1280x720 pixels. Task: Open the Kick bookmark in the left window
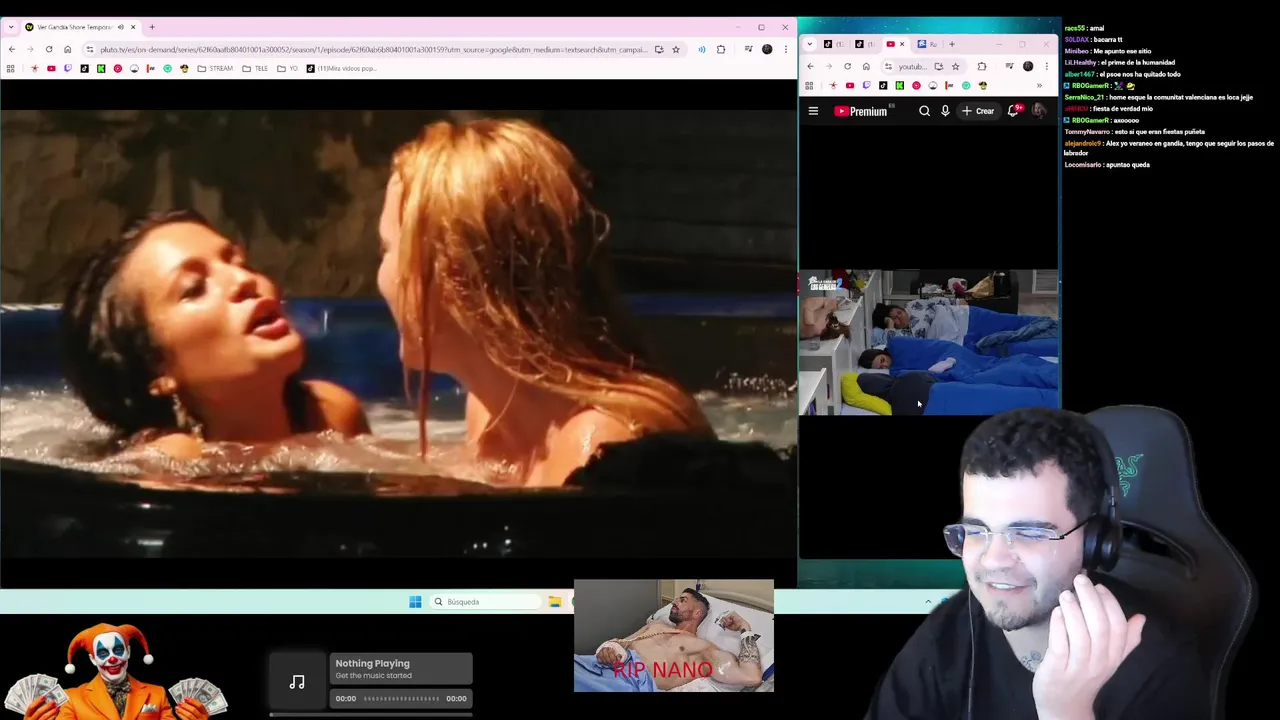click(x=101, y=69)
